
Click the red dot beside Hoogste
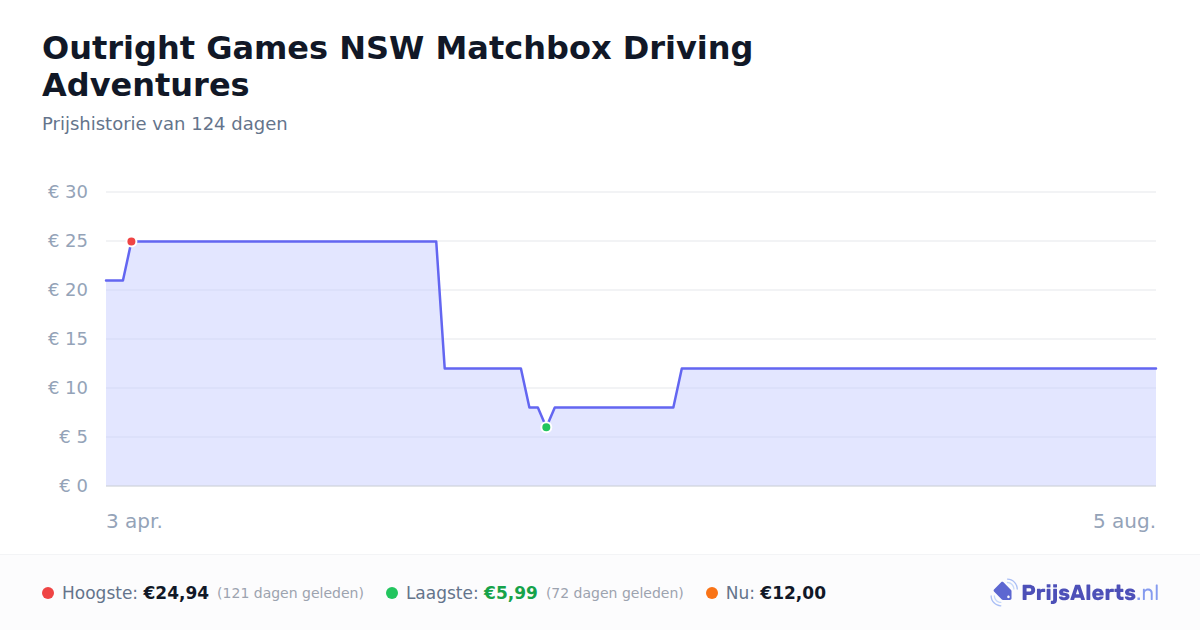[x=48, y=593]
